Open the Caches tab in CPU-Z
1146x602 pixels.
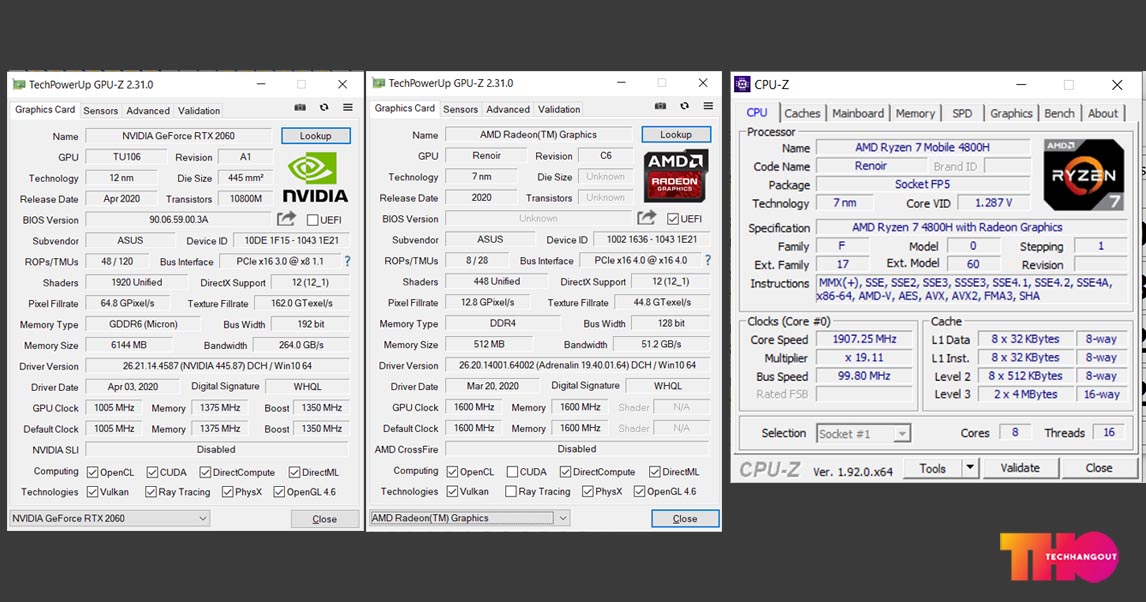(802, 113)
